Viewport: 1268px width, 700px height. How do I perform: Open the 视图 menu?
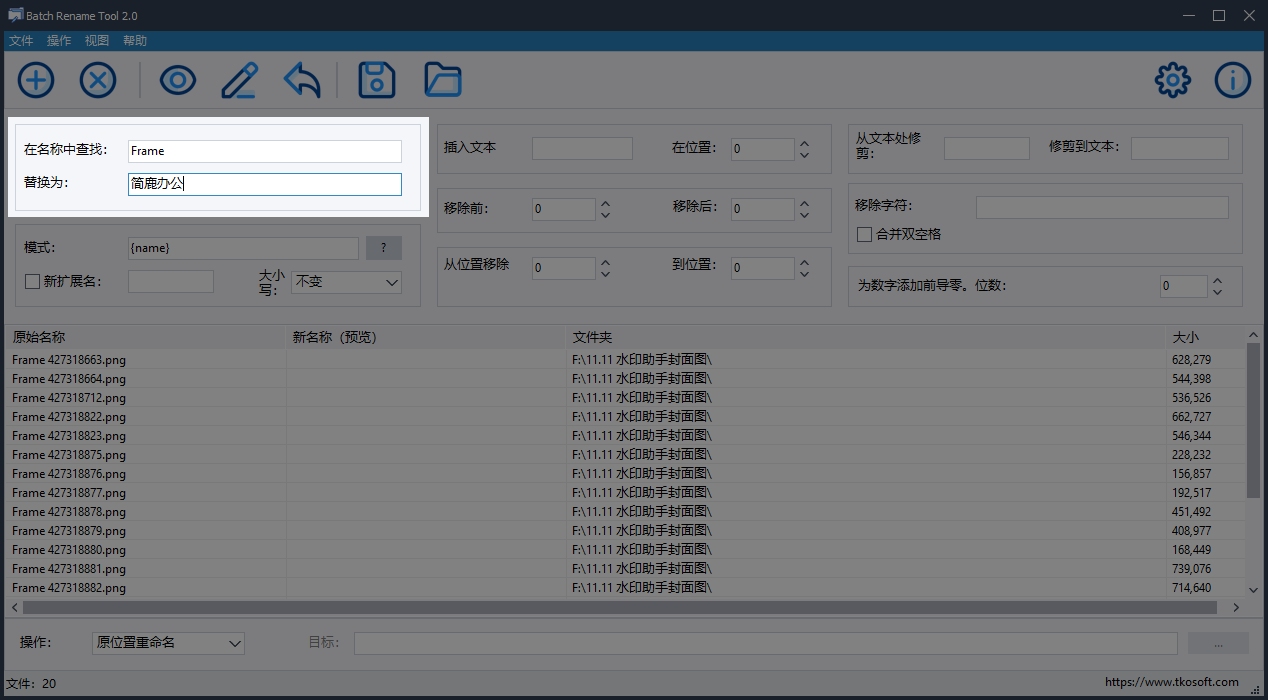click(x=97, y=41)
